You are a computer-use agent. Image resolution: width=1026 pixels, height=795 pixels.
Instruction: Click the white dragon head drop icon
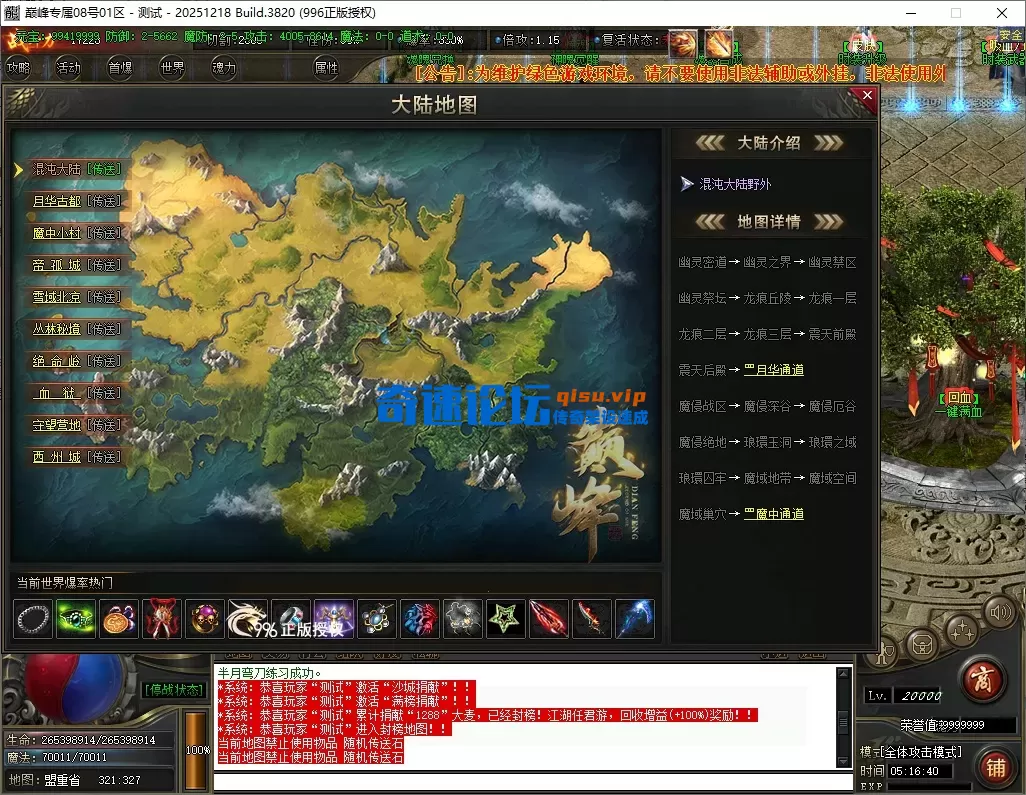(x=248, y=618)
